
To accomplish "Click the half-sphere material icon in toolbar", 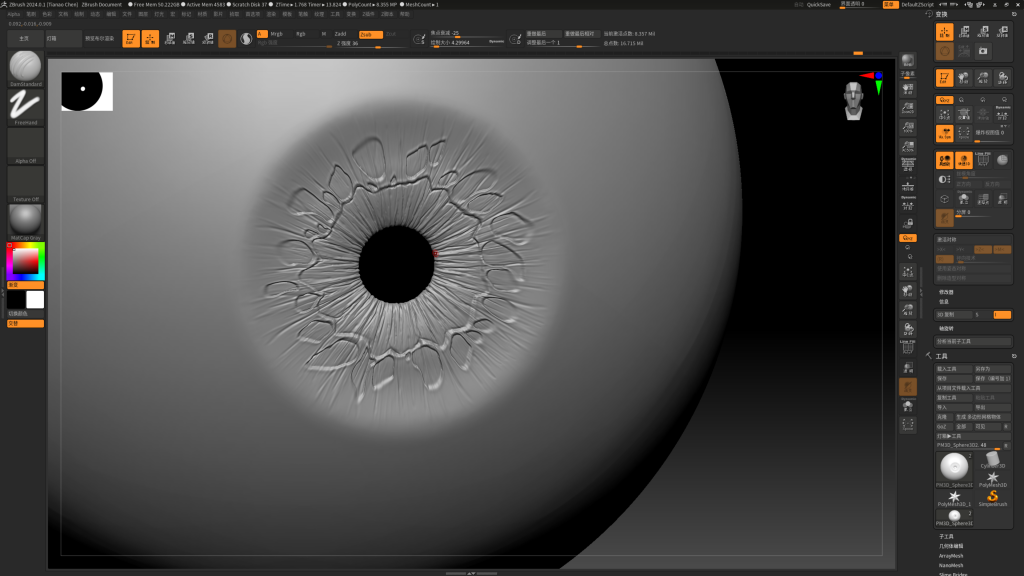I will point(246,39).
